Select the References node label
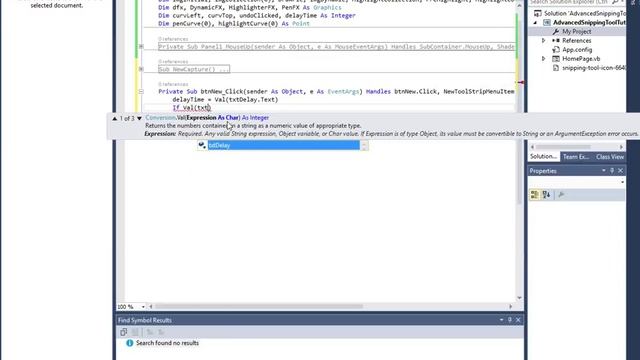 tap(576, 40)
